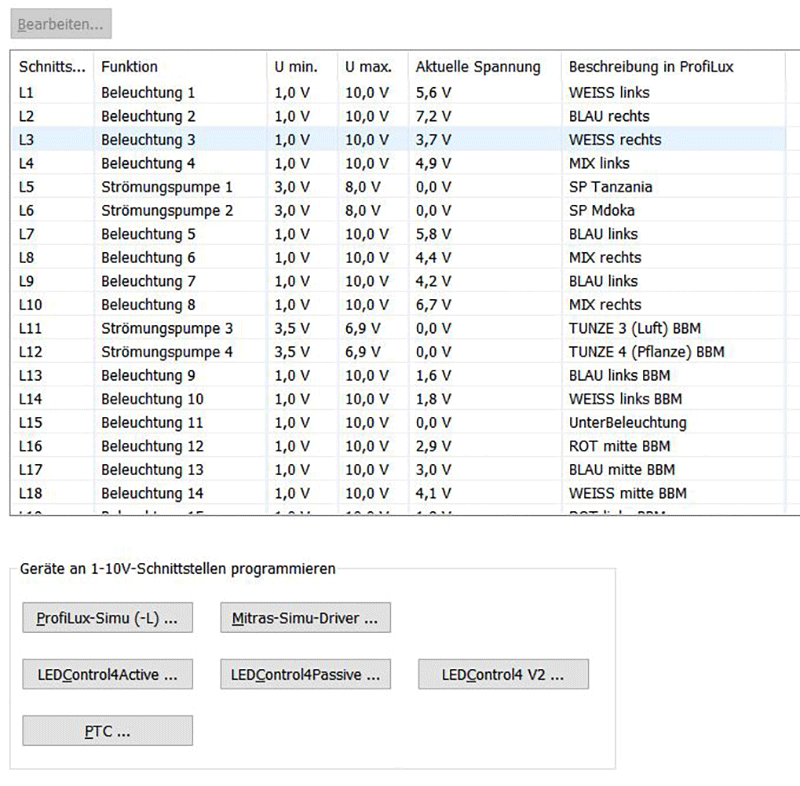The height and width of the screenshot is (786, 800).
Task: Sort by Beschreibung in ProfiLux header
Action: (x=650, y=67)
